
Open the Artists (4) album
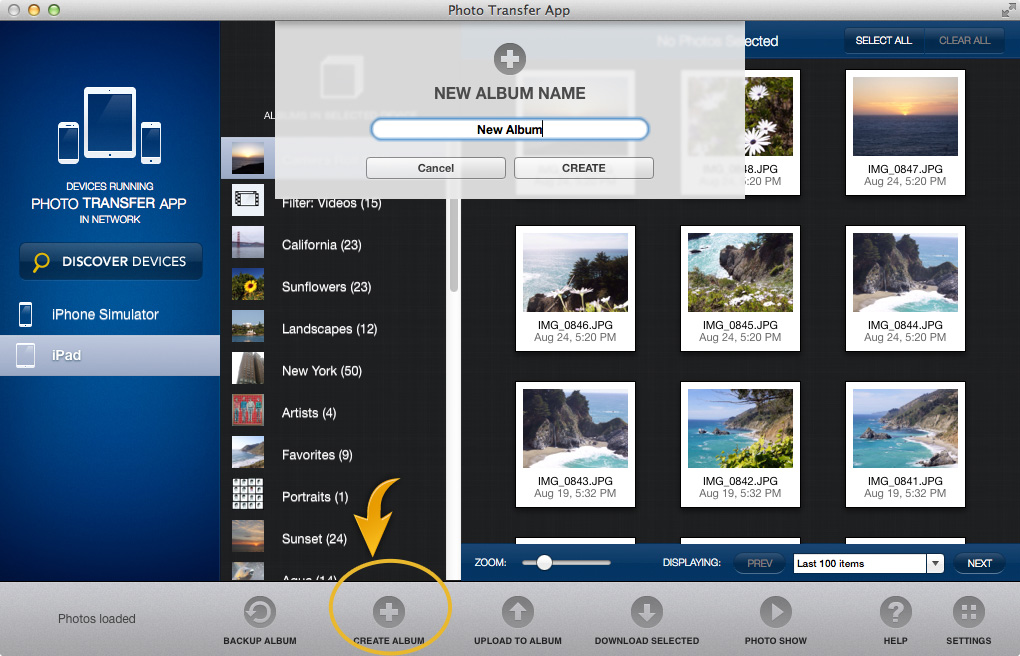coord(308,413)
